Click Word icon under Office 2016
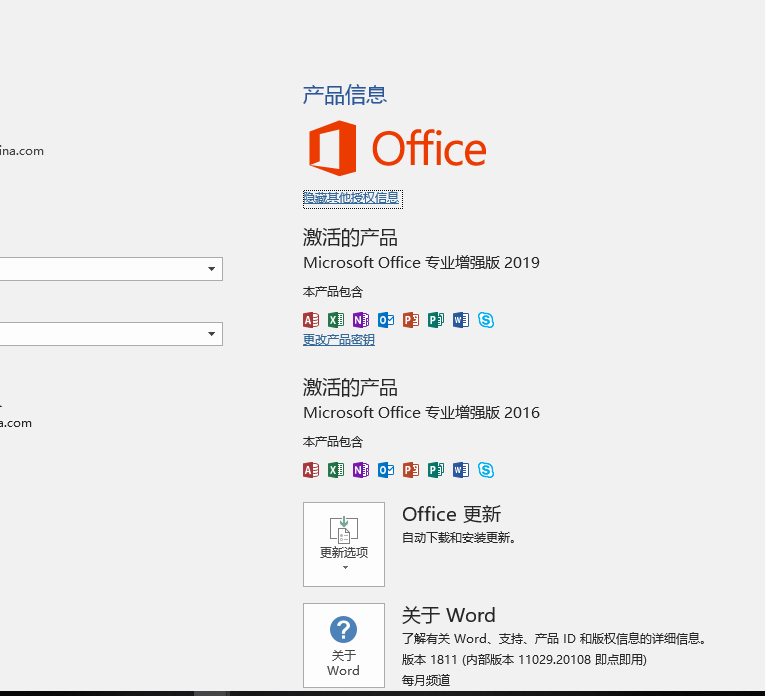The height and width of the screenshot is (696, 765). pos(461,470)
